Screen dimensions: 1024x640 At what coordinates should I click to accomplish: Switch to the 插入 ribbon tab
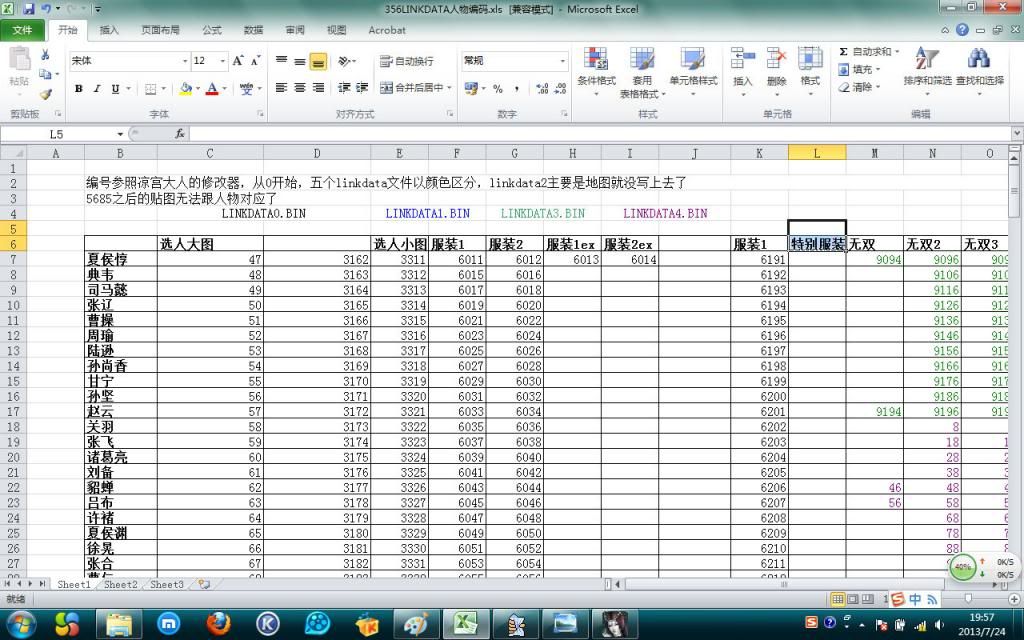pos(109,30)
